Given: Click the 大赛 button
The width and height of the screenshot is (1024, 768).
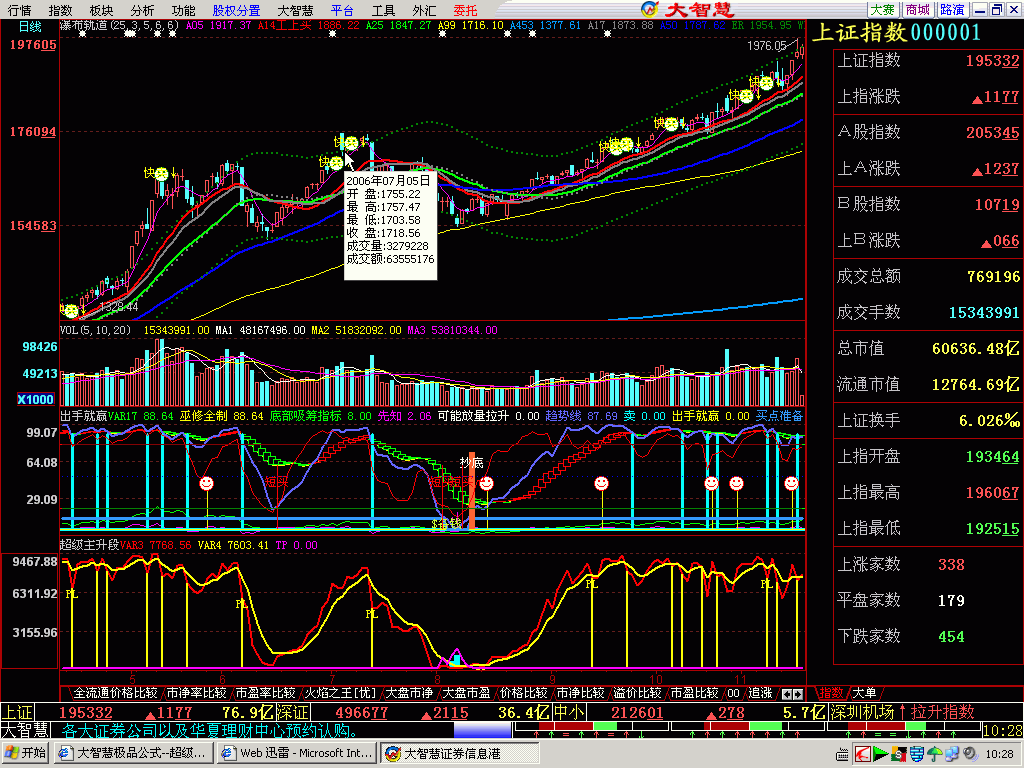Looking at the screenshot, I should [x=882, y=10].
